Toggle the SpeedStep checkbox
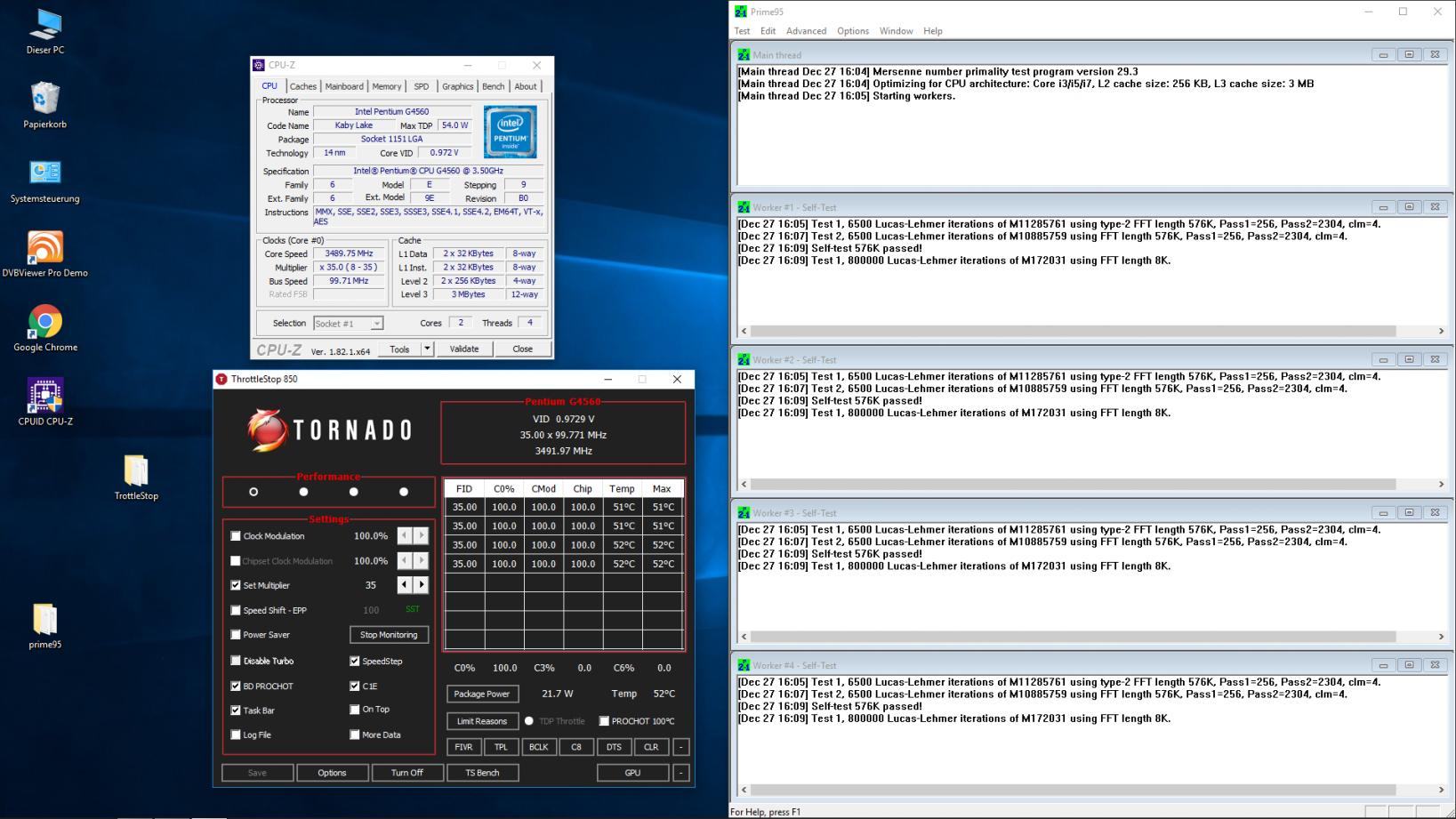The image size is (1456, 819). click(355, 661)
